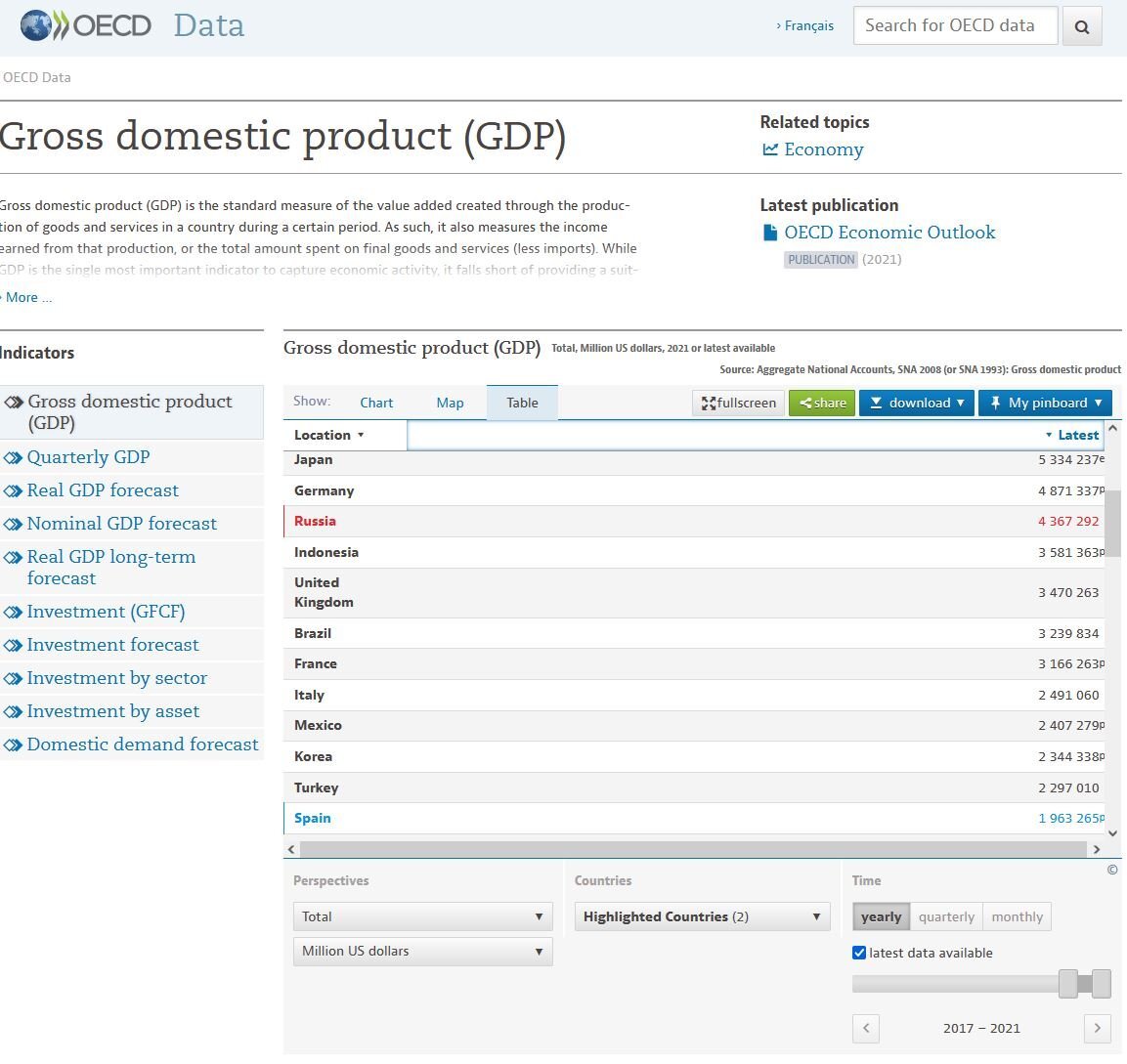This screenshot has width=1127, height=1064.
Task: Open the Total perspective dropdown
Action: click(422, 916)
